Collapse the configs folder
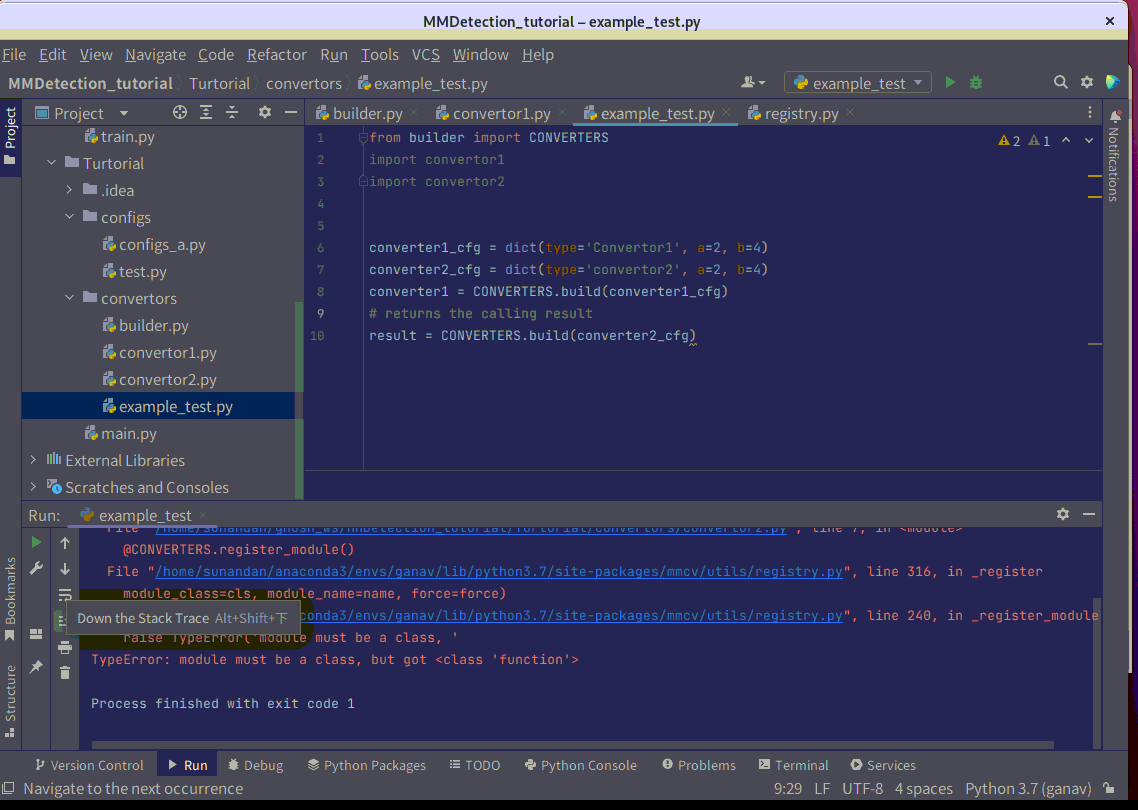The image size is (1138, 810). point(70,217)
